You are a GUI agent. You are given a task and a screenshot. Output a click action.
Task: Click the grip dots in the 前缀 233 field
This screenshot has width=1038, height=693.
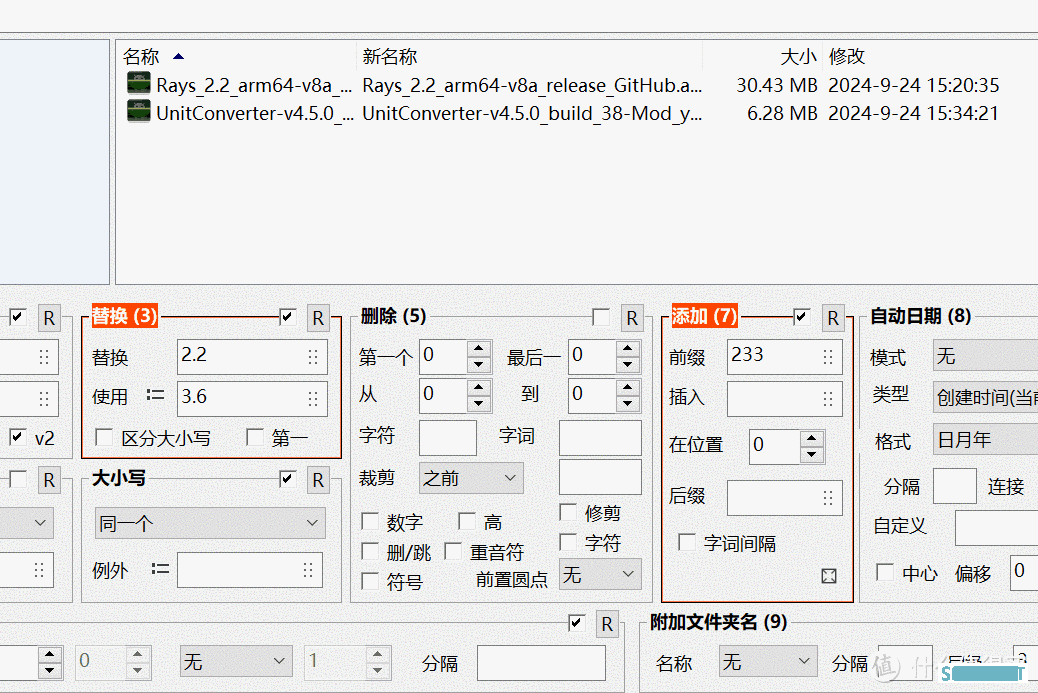coord(827,357)
